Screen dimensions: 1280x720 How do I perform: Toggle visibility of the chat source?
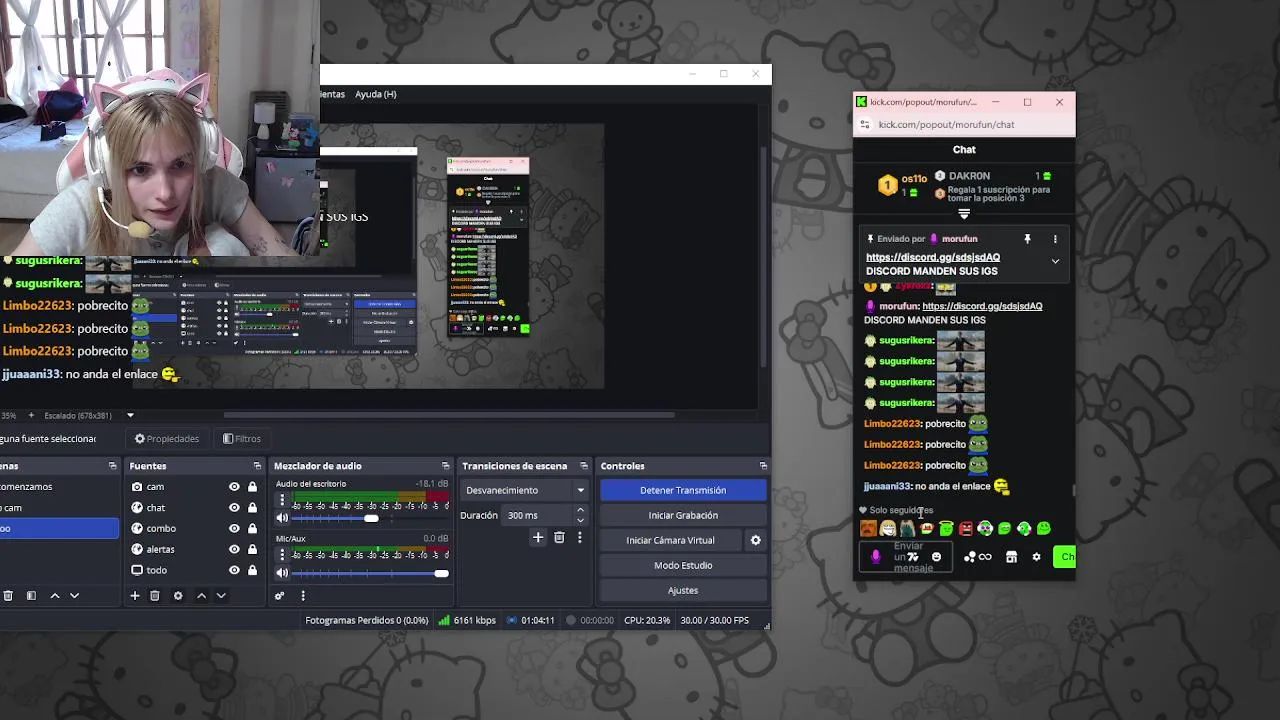point(234,508)
